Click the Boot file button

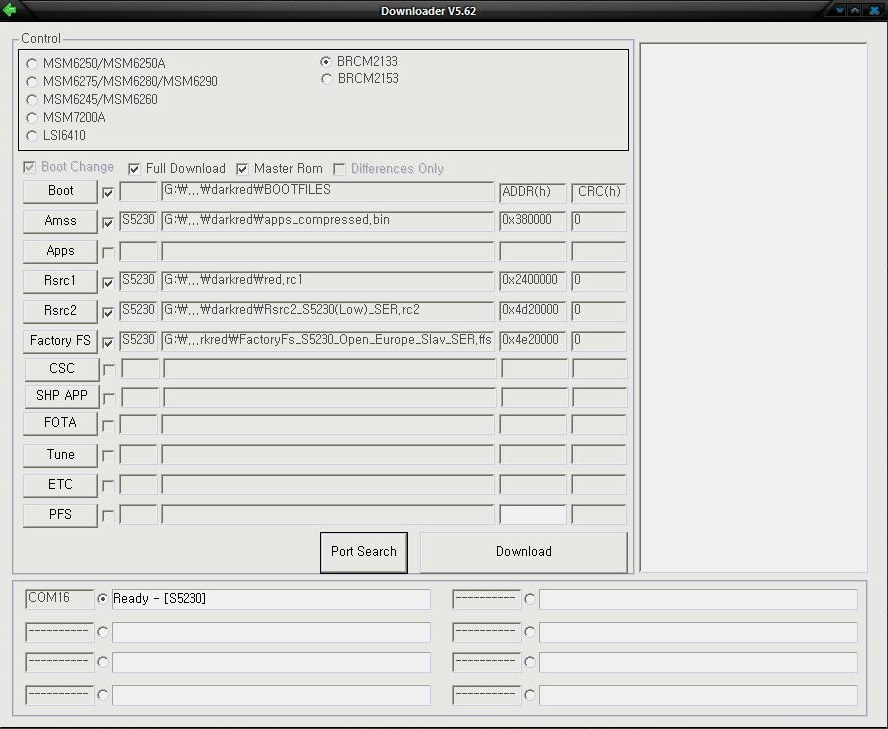tap(60, 191)
